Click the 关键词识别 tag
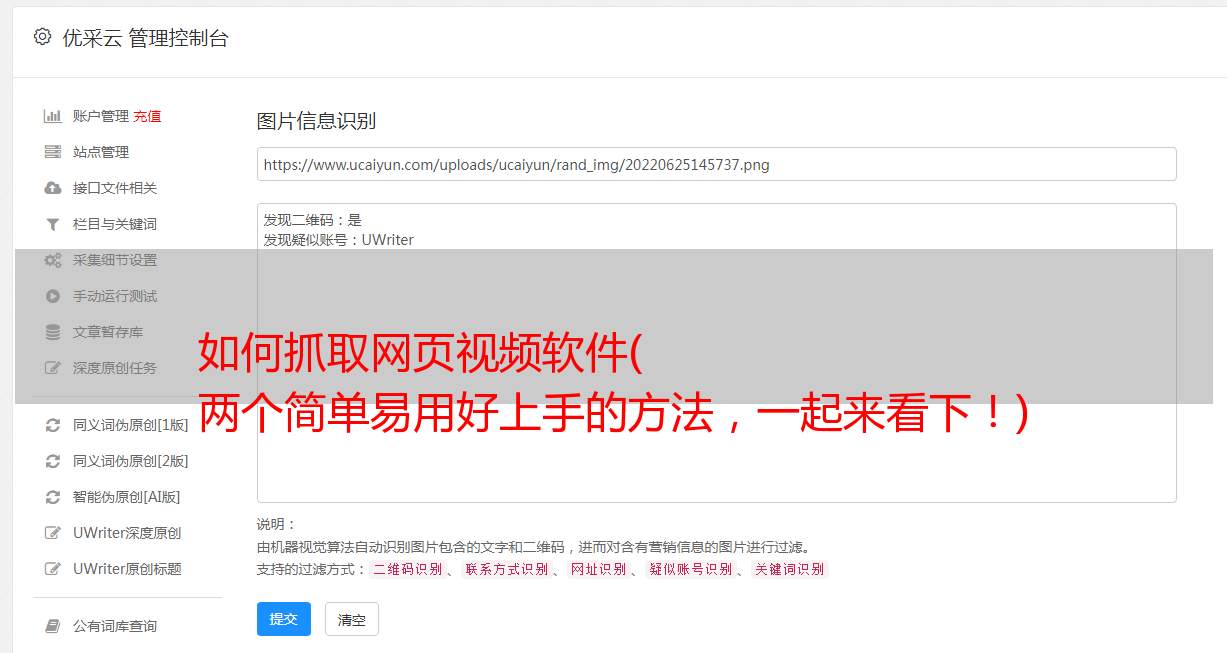The width and height of the screenshot is (1227, 653). coord(790,569)
